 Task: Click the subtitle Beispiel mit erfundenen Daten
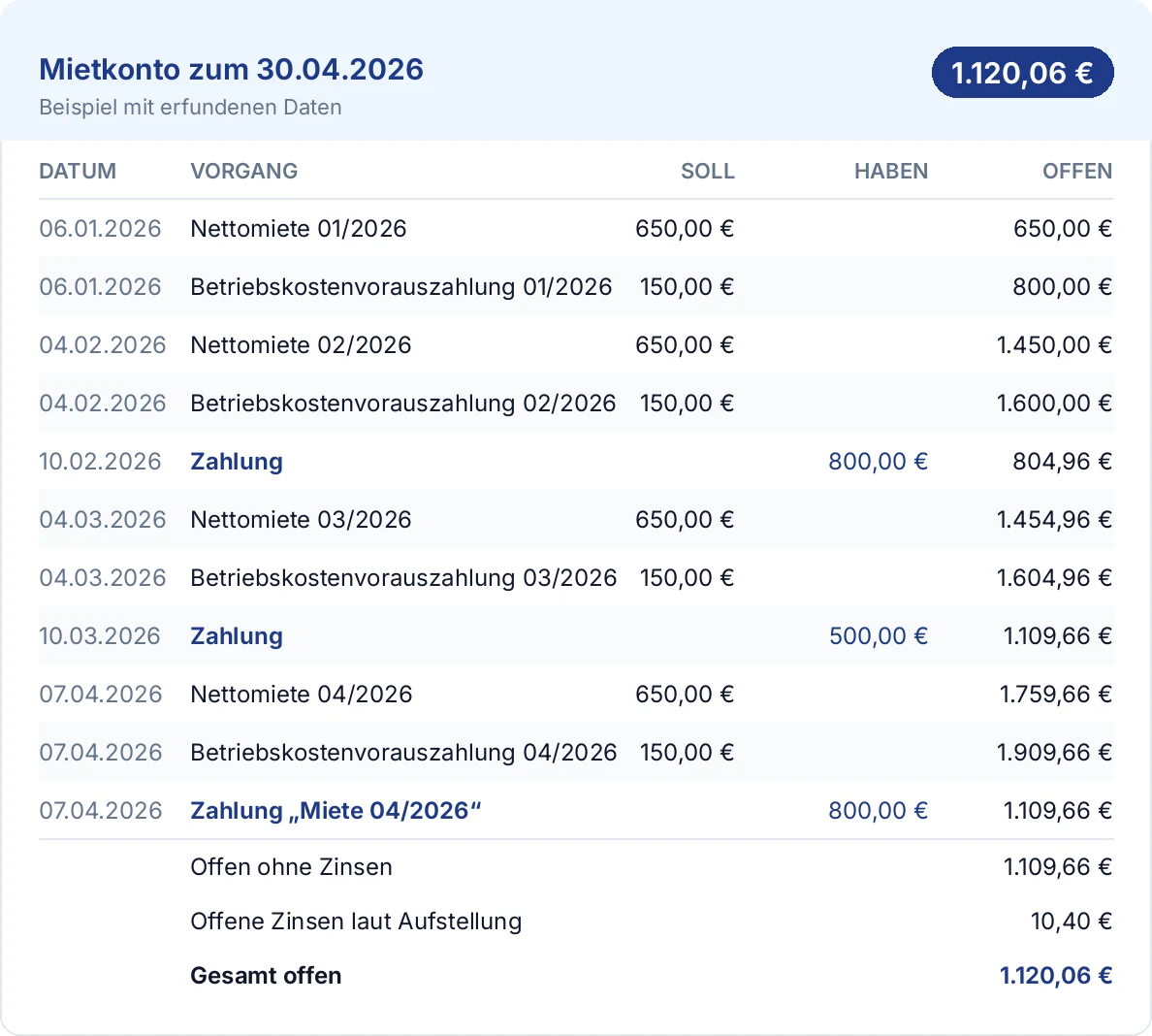tap(190, 108)
